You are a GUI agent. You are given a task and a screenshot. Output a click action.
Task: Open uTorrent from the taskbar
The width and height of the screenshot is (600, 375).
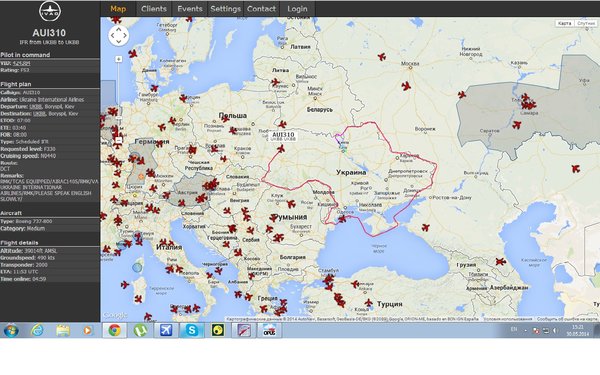pyautogui.click(x=140, y=330)
